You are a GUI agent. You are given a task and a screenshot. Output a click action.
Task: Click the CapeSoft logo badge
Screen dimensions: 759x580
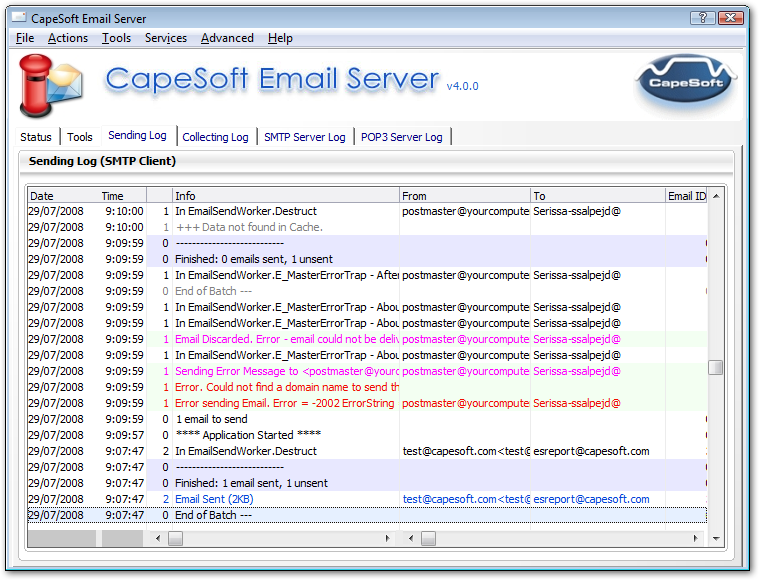[686, 84]
